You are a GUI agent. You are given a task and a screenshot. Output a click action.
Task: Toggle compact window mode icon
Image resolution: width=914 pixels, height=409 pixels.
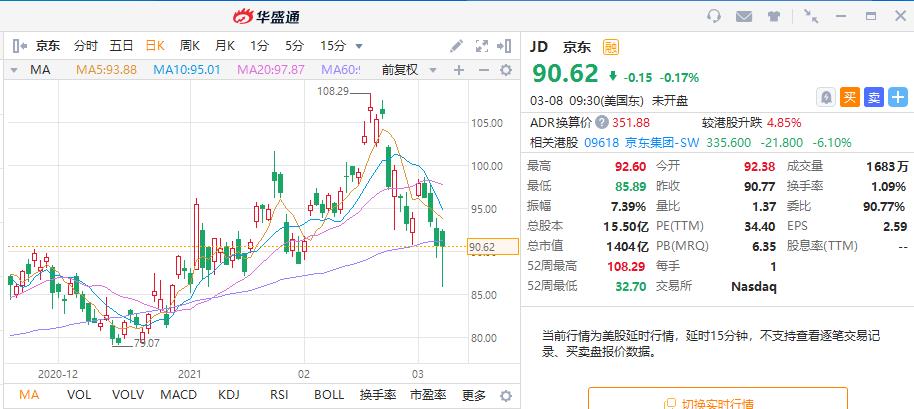tap(811, 16)
